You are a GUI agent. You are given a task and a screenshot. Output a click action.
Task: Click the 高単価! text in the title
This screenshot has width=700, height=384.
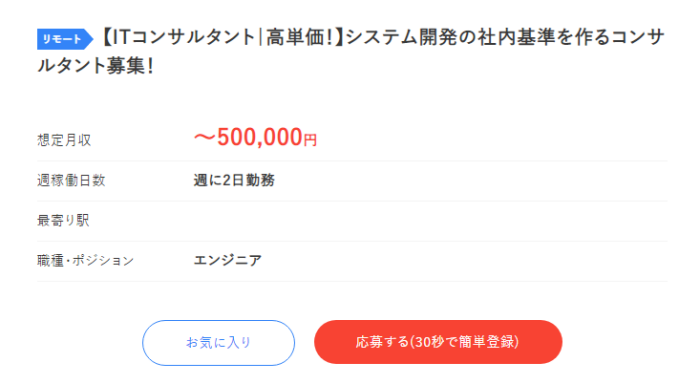300,38
